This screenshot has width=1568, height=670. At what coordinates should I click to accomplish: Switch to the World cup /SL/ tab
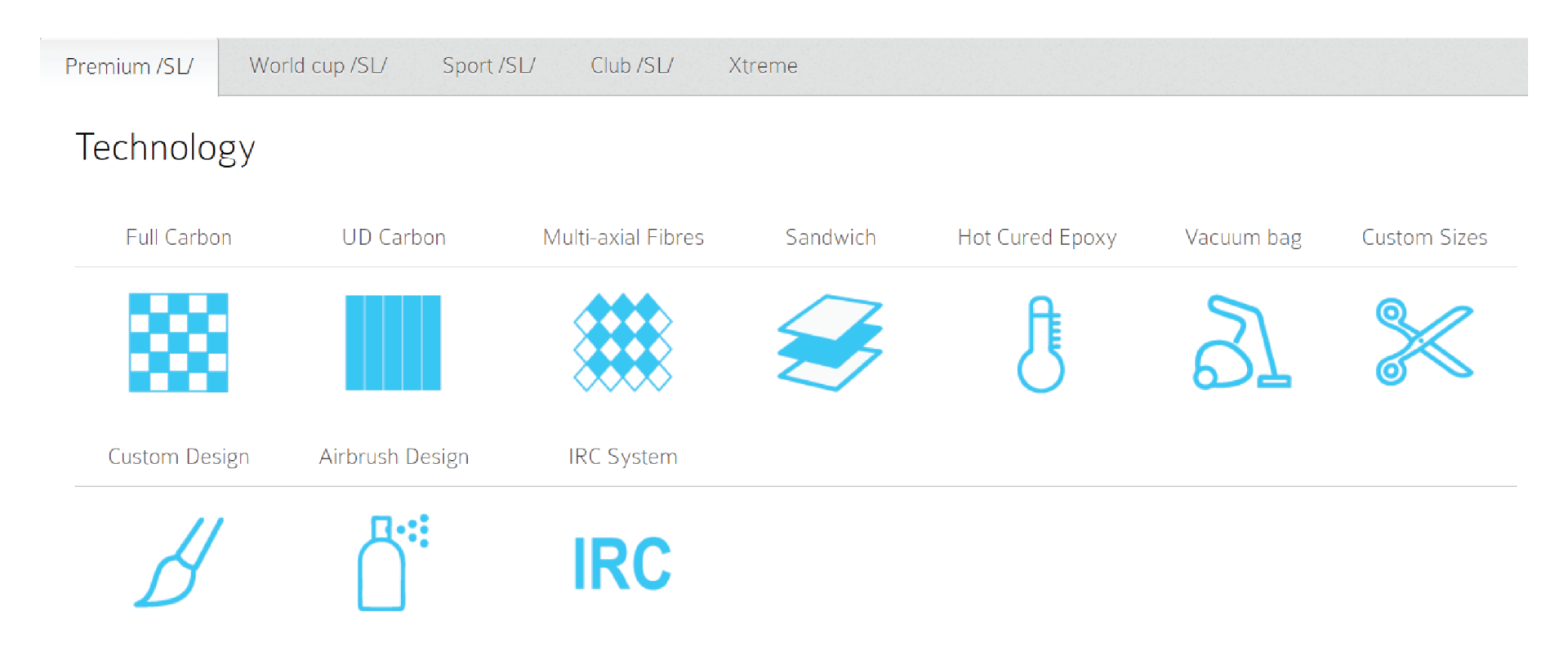(318, 65)
